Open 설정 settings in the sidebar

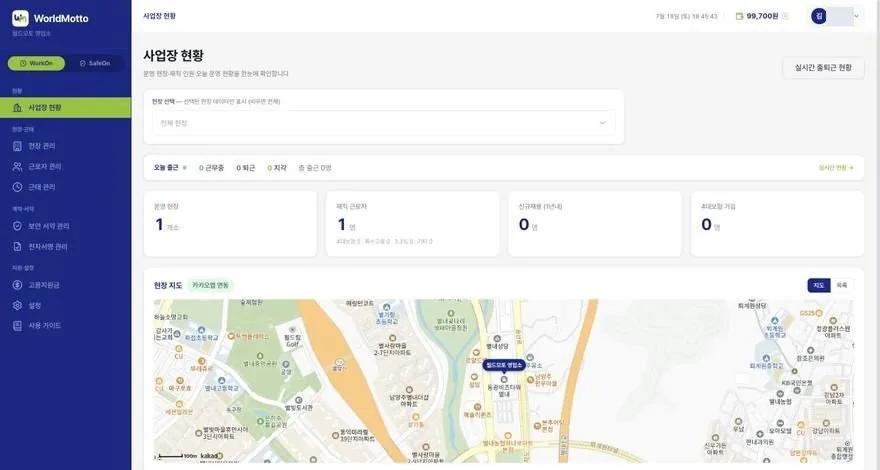coord(65,305)
